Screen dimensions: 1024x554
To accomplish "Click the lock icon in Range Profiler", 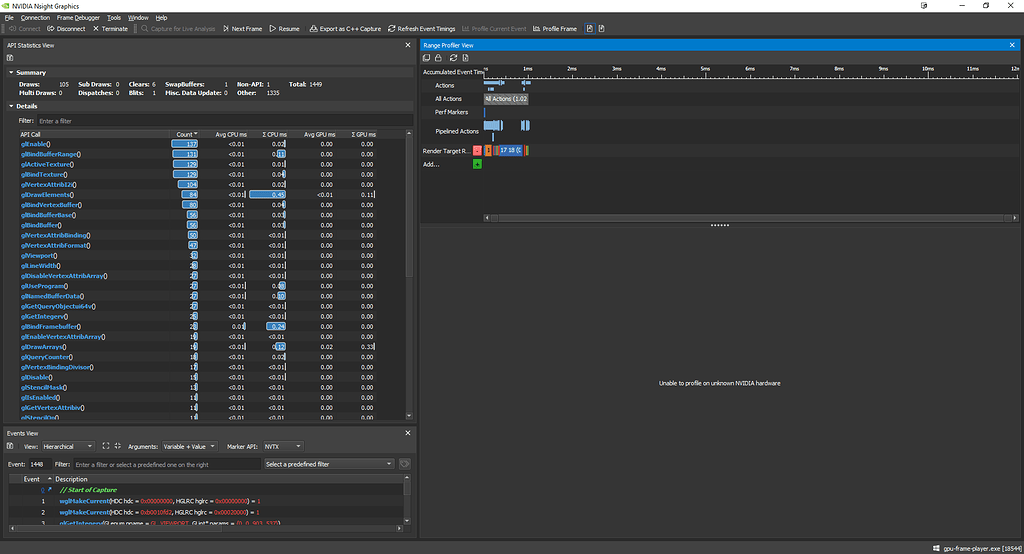I will pos(438,58).
